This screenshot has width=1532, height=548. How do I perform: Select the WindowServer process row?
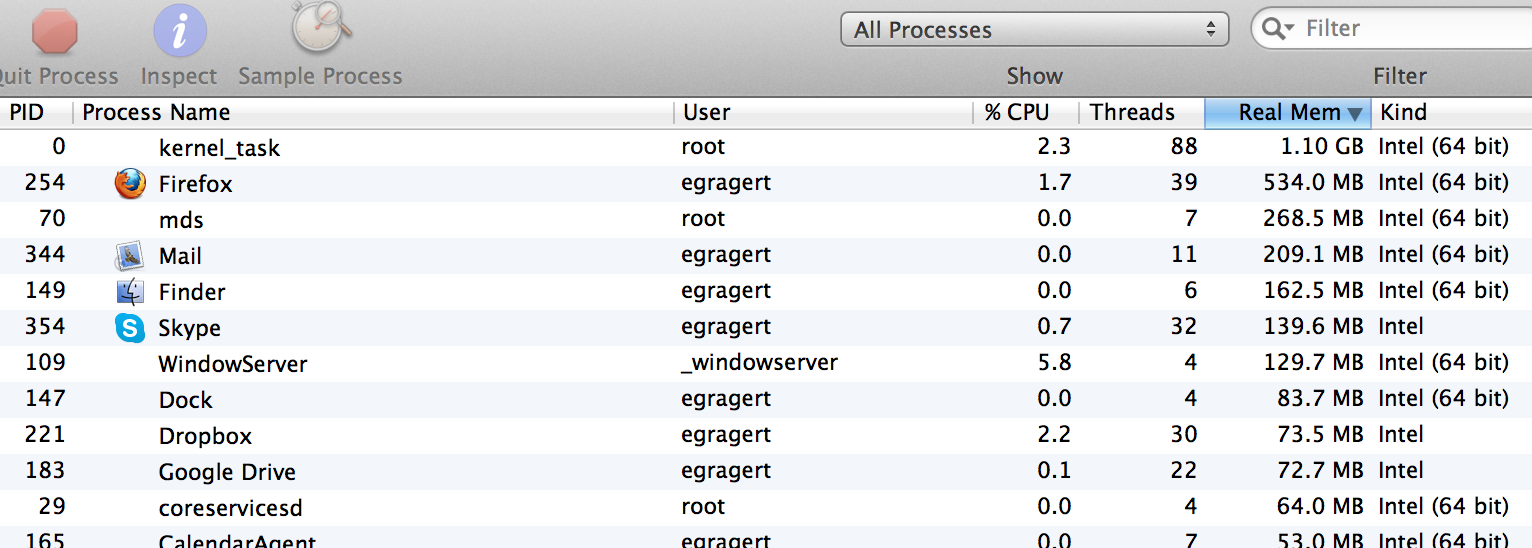(x=766, y=363)
